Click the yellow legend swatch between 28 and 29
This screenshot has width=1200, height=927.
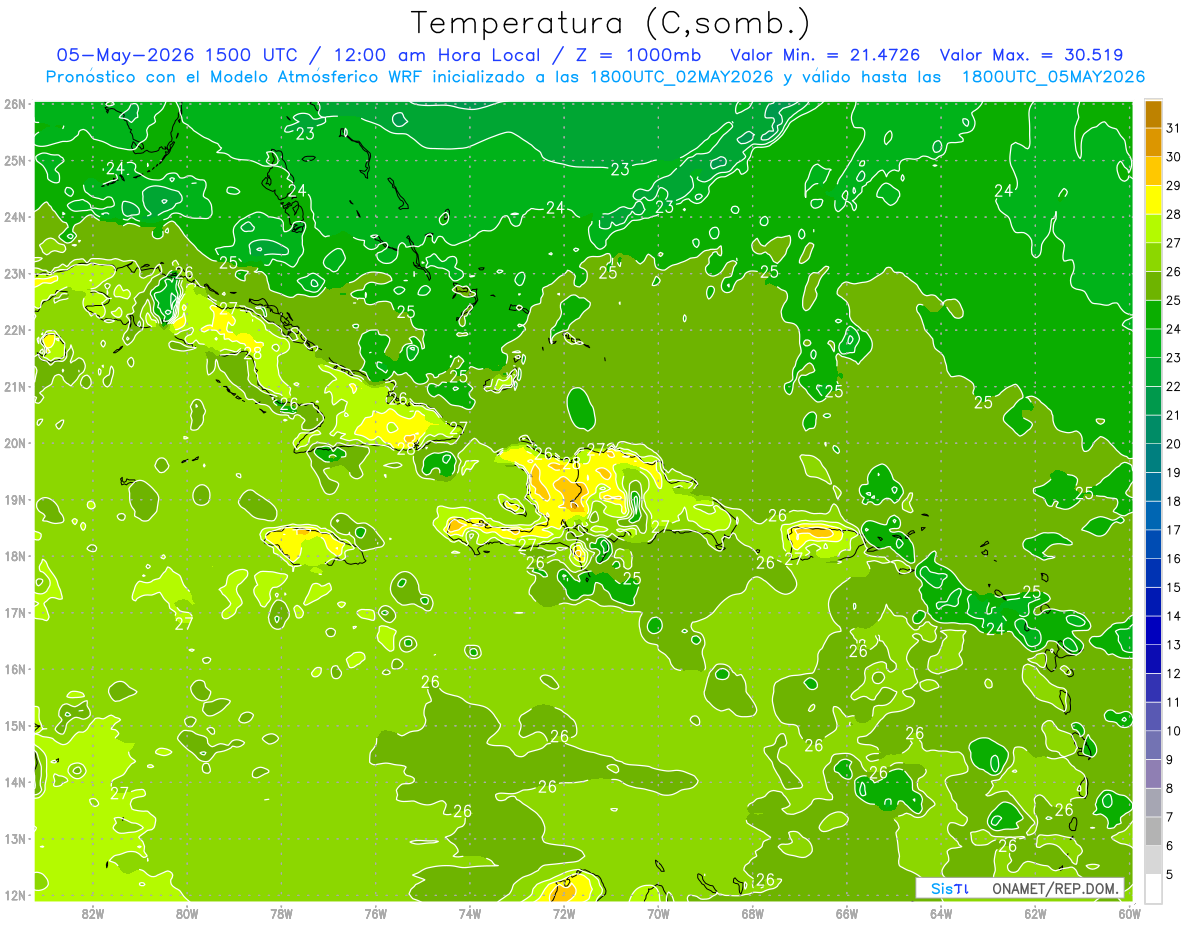tap(1153, 199)
